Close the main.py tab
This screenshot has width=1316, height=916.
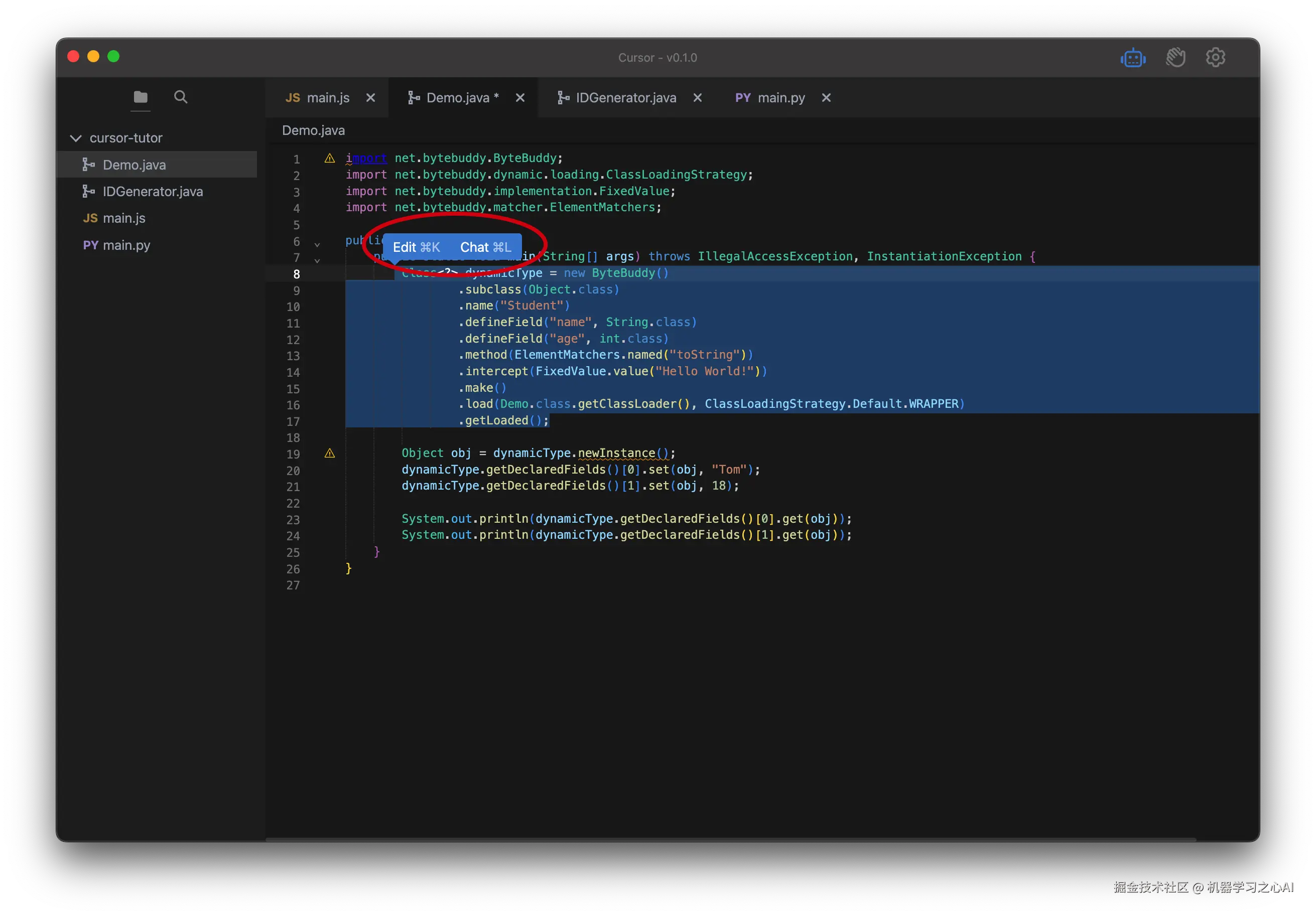tap(826, 98)
